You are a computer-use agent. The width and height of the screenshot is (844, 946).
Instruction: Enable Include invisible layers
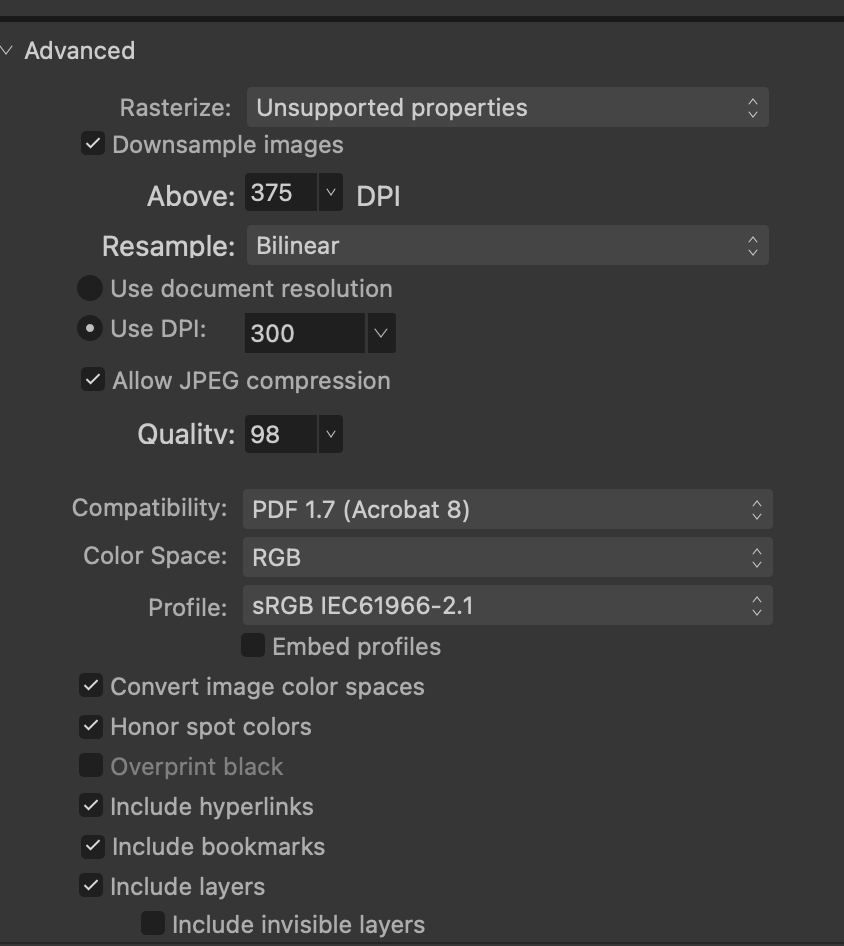point(153,923)
